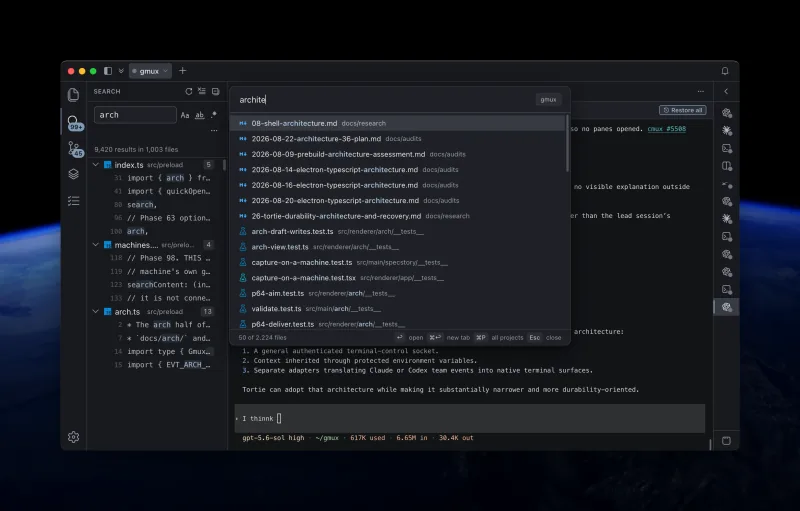Open p64-aim.test.ts result
This screenshot has height=511, width=800.
(x=398, y=293)
